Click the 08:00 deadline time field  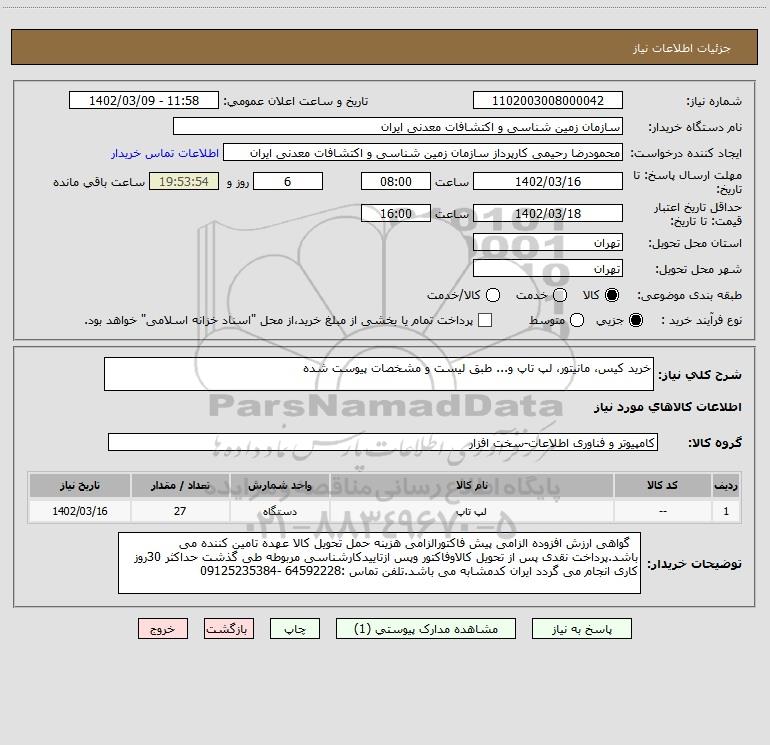[396, 181]
